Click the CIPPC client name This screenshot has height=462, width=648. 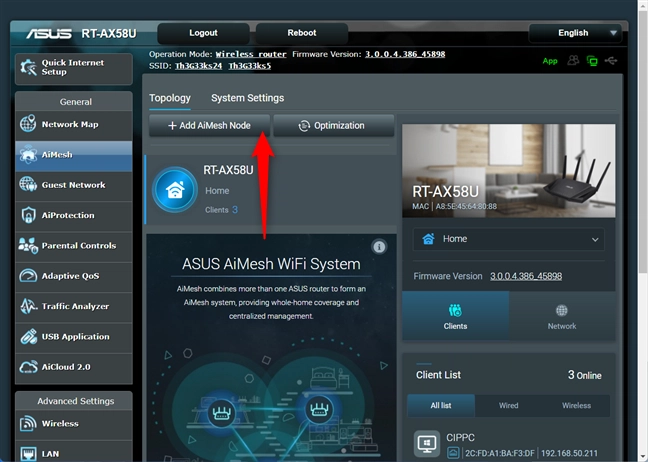[460, 438]
